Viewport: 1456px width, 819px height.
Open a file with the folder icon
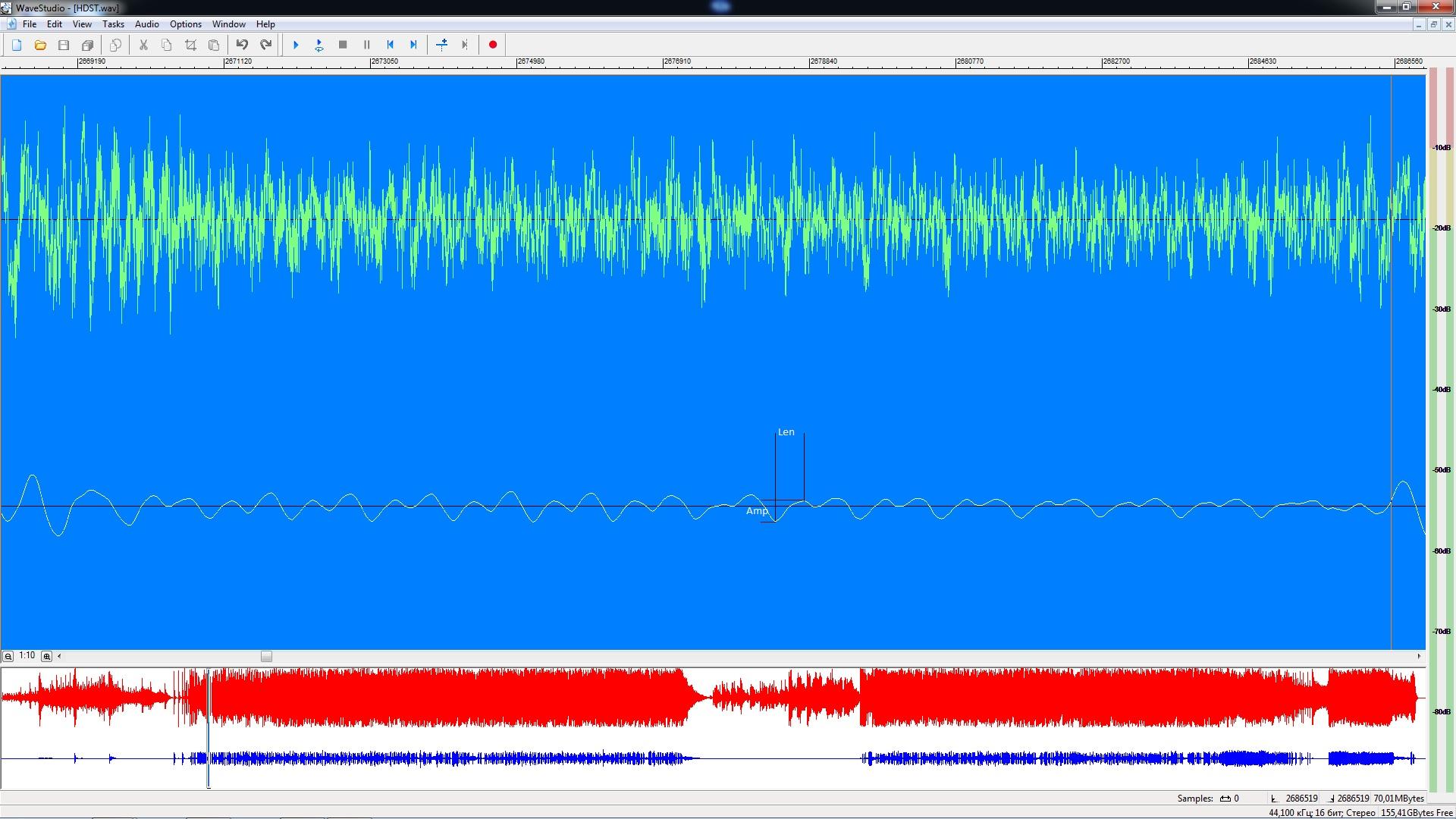pyautogui.click(x=40, y=45)
